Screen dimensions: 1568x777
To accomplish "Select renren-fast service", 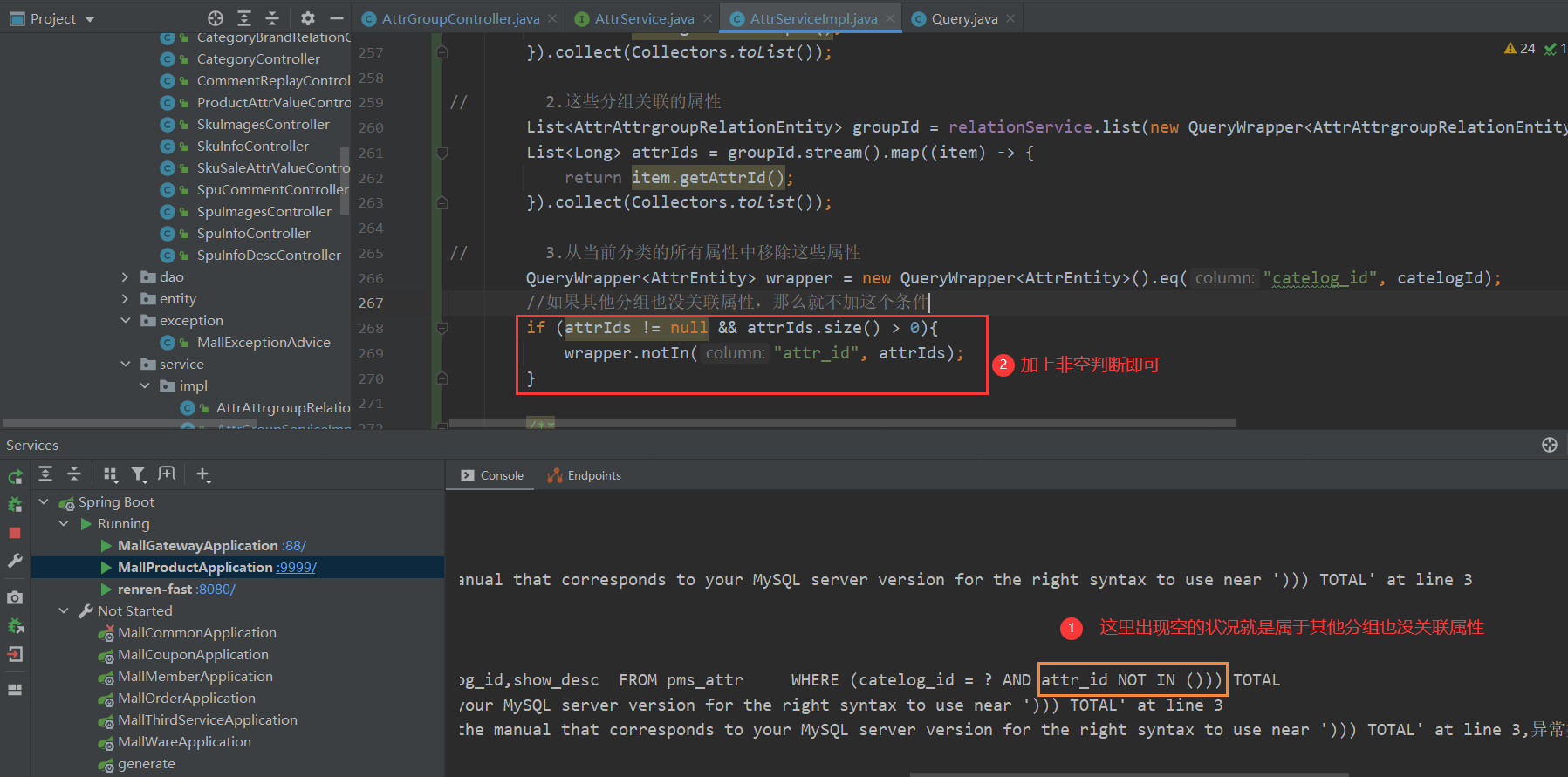I will click(x=154, y=589).
